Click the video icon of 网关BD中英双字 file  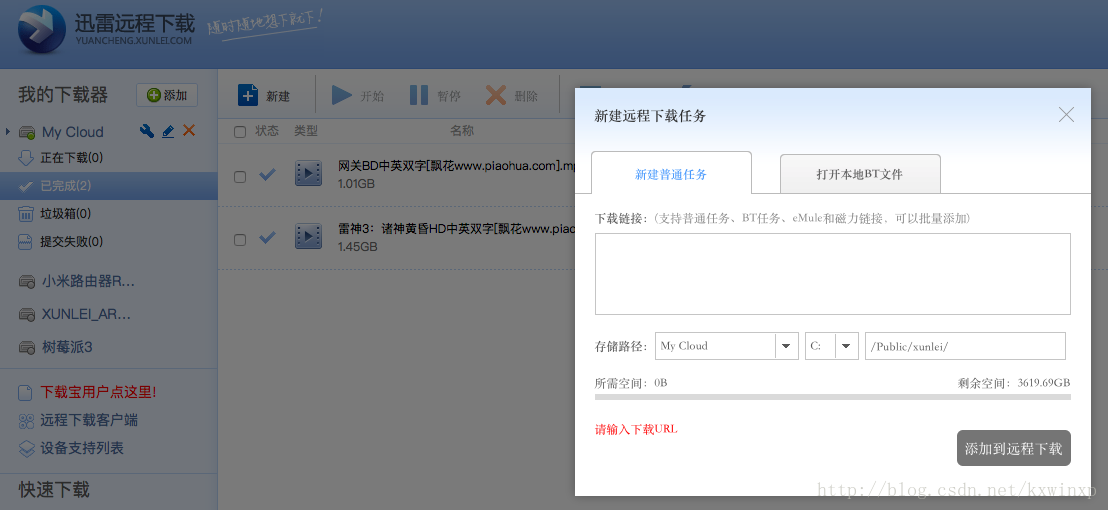coord(308,173)
